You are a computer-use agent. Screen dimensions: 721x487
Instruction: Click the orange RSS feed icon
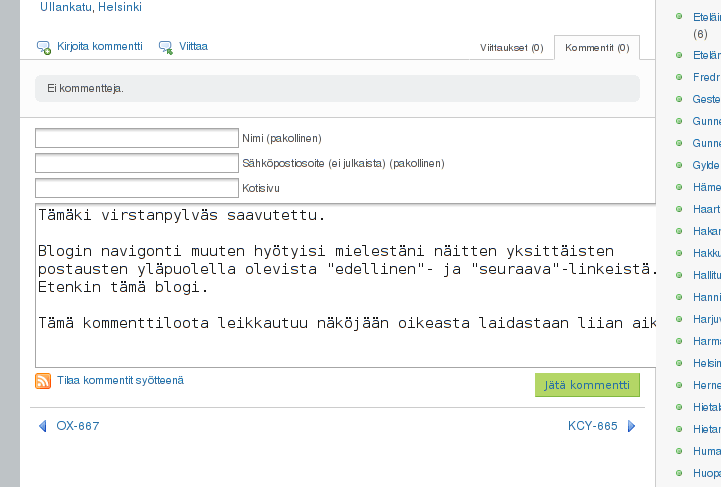[x=43, y=381]
